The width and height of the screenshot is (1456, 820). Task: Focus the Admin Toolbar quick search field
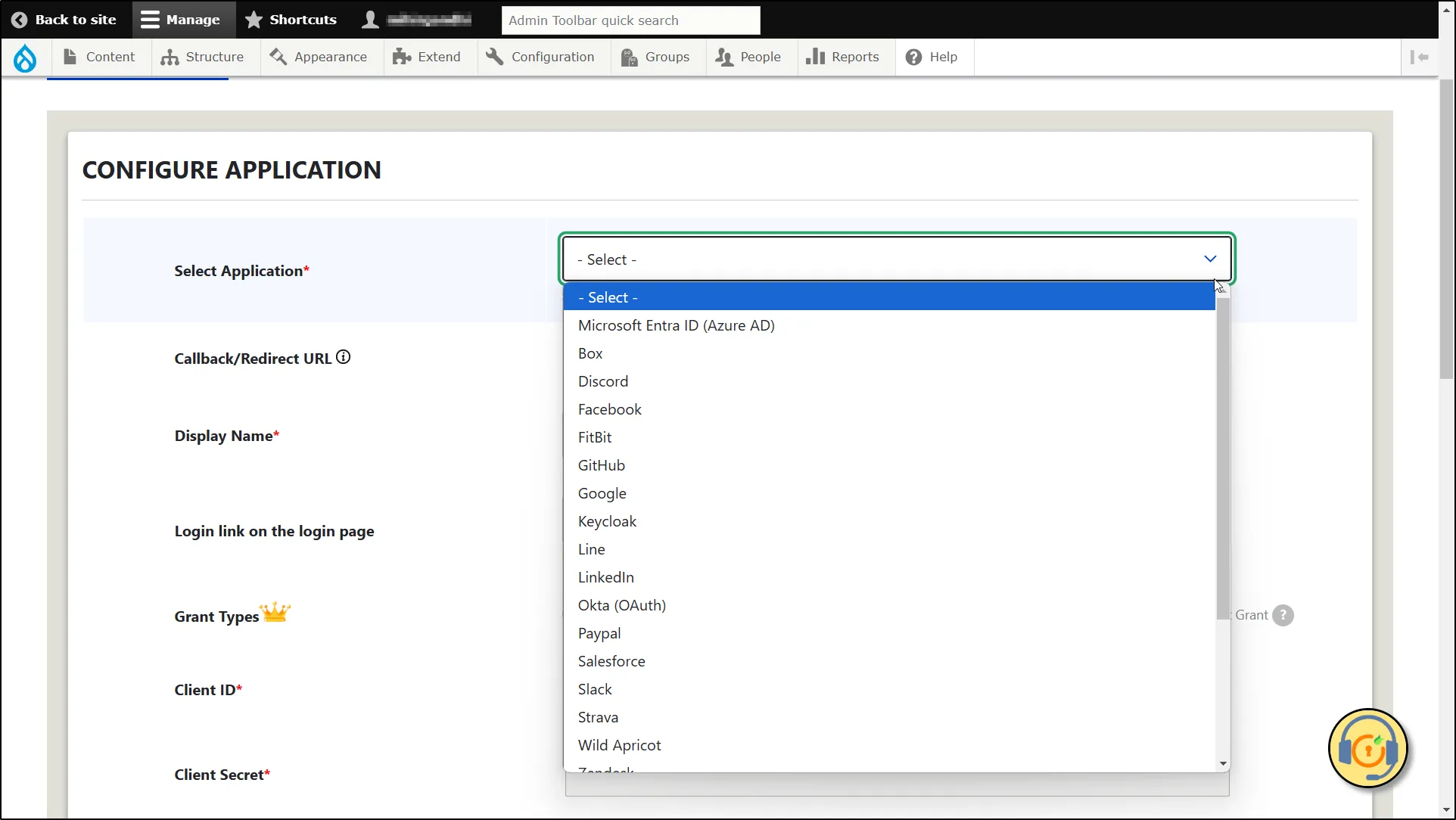click(x=631, y=20)
